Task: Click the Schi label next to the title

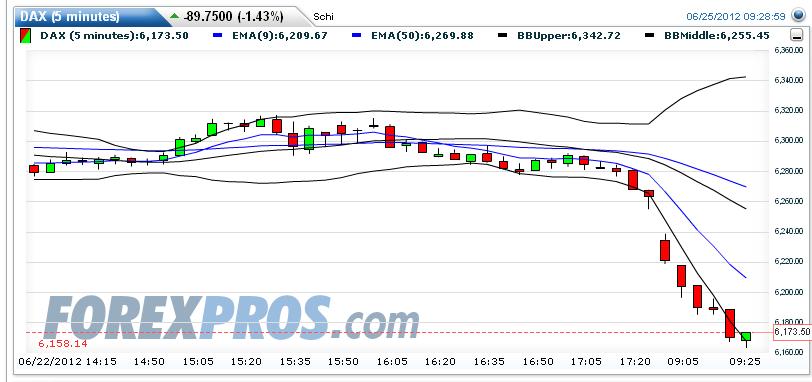Action: pos(324,17)
